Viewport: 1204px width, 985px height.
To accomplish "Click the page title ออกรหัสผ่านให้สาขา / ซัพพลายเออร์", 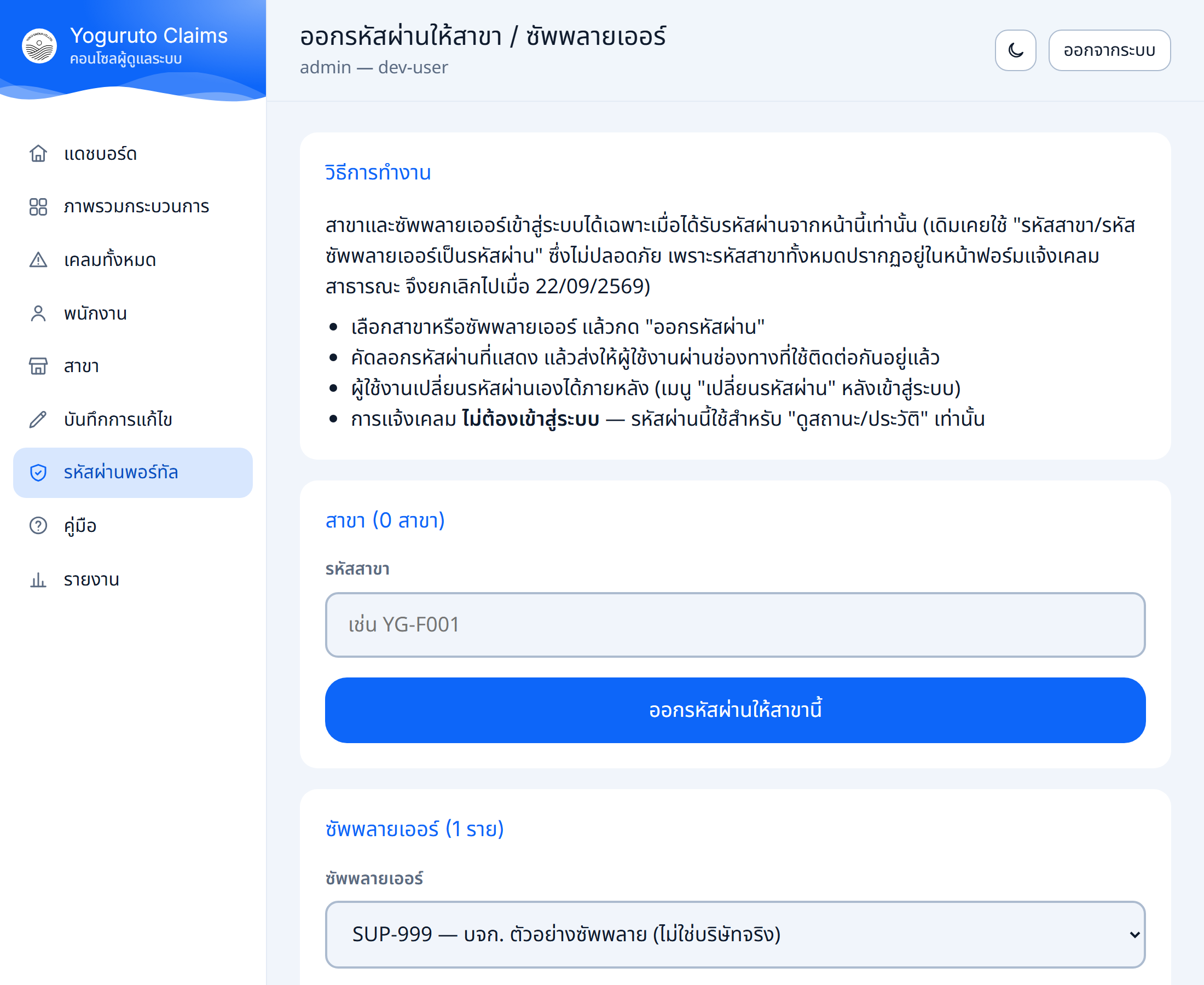I will pyautogui.click(x=483, y=36).
